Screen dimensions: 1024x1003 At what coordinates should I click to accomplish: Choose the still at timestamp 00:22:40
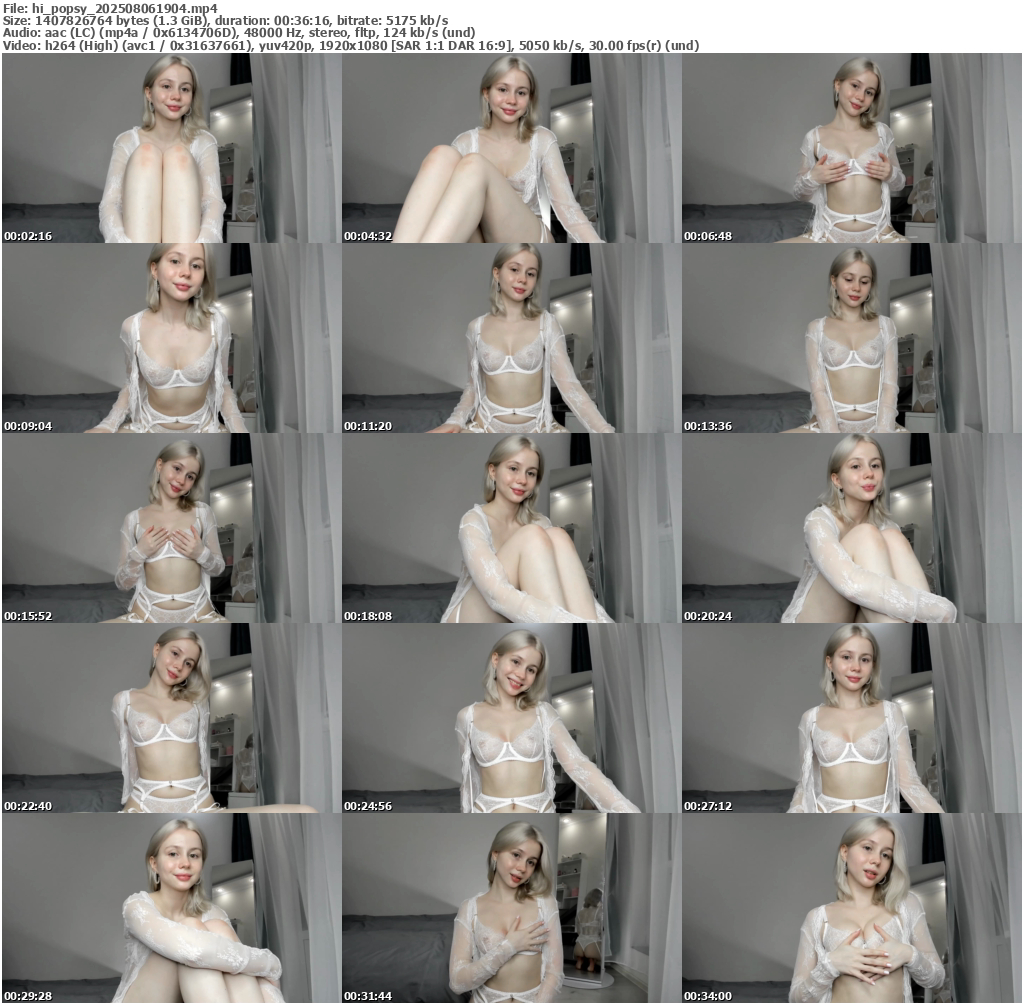tap(171, 718)
